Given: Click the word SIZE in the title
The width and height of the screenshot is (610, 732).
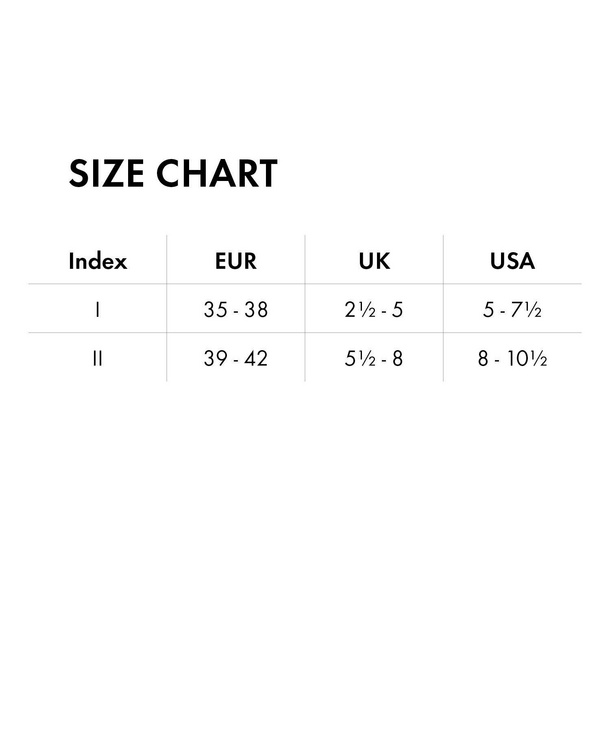Looking at the screenshot, I should click(x=106, y=173).
